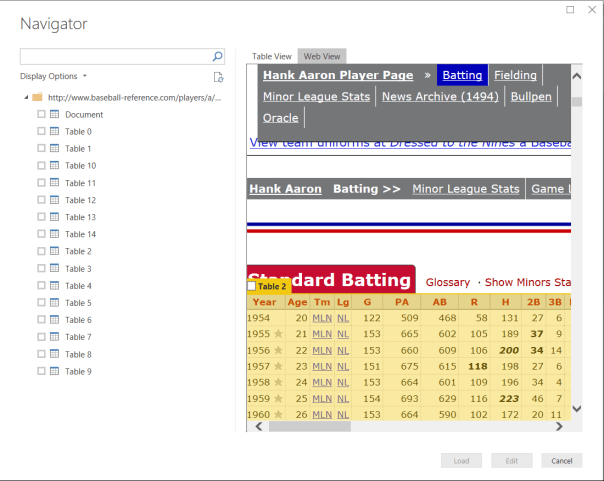The image size is (604, 481).
Task: Collapse the baseball-reference URL tree node
Action: (x=24, y=98)
